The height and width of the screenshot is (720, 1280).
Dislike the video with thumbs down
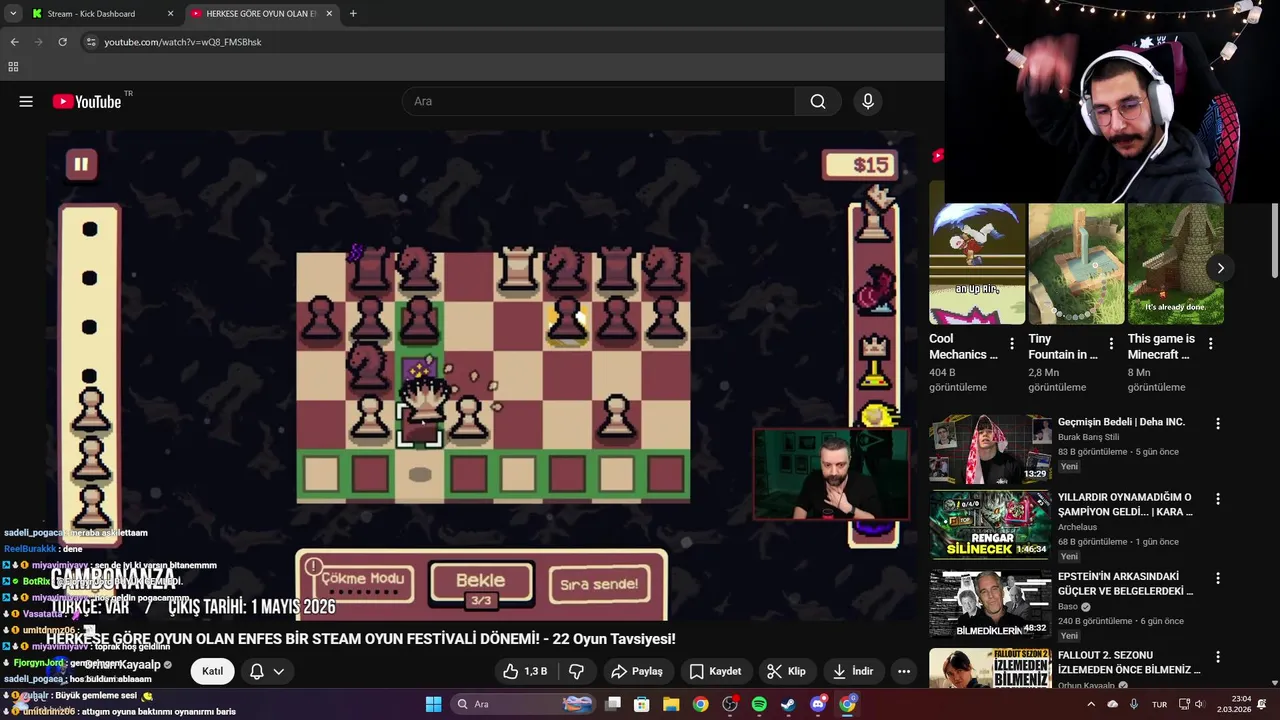(576, 671)
